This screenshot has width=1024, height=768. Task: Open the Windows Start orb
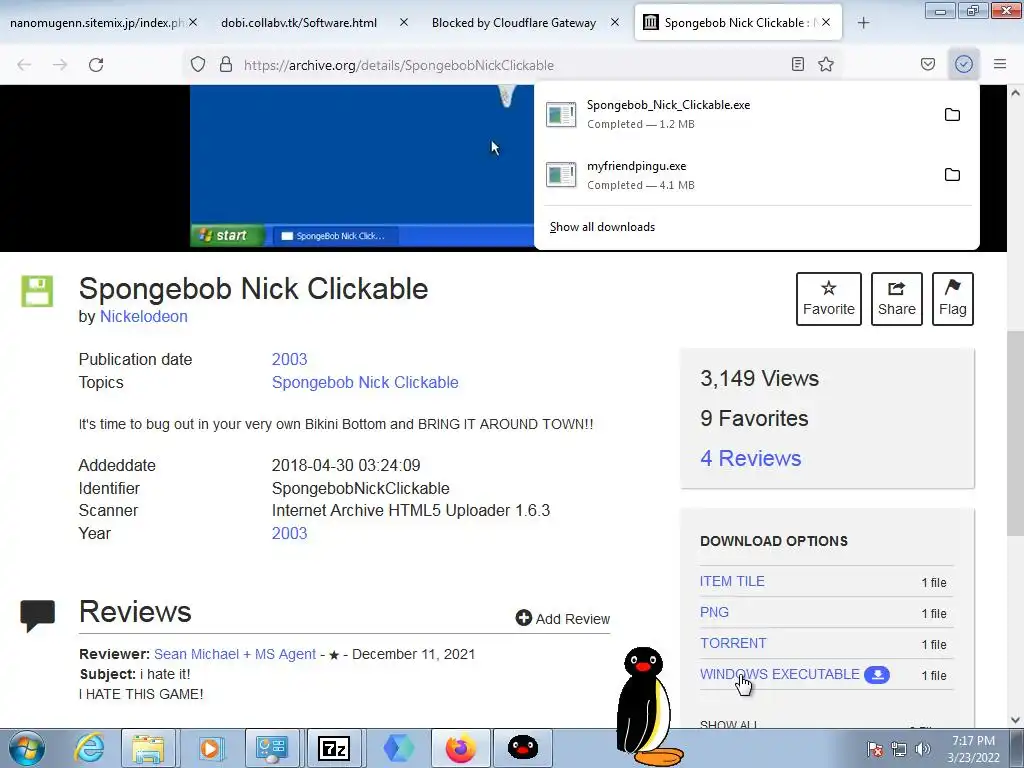click(27, 748)
